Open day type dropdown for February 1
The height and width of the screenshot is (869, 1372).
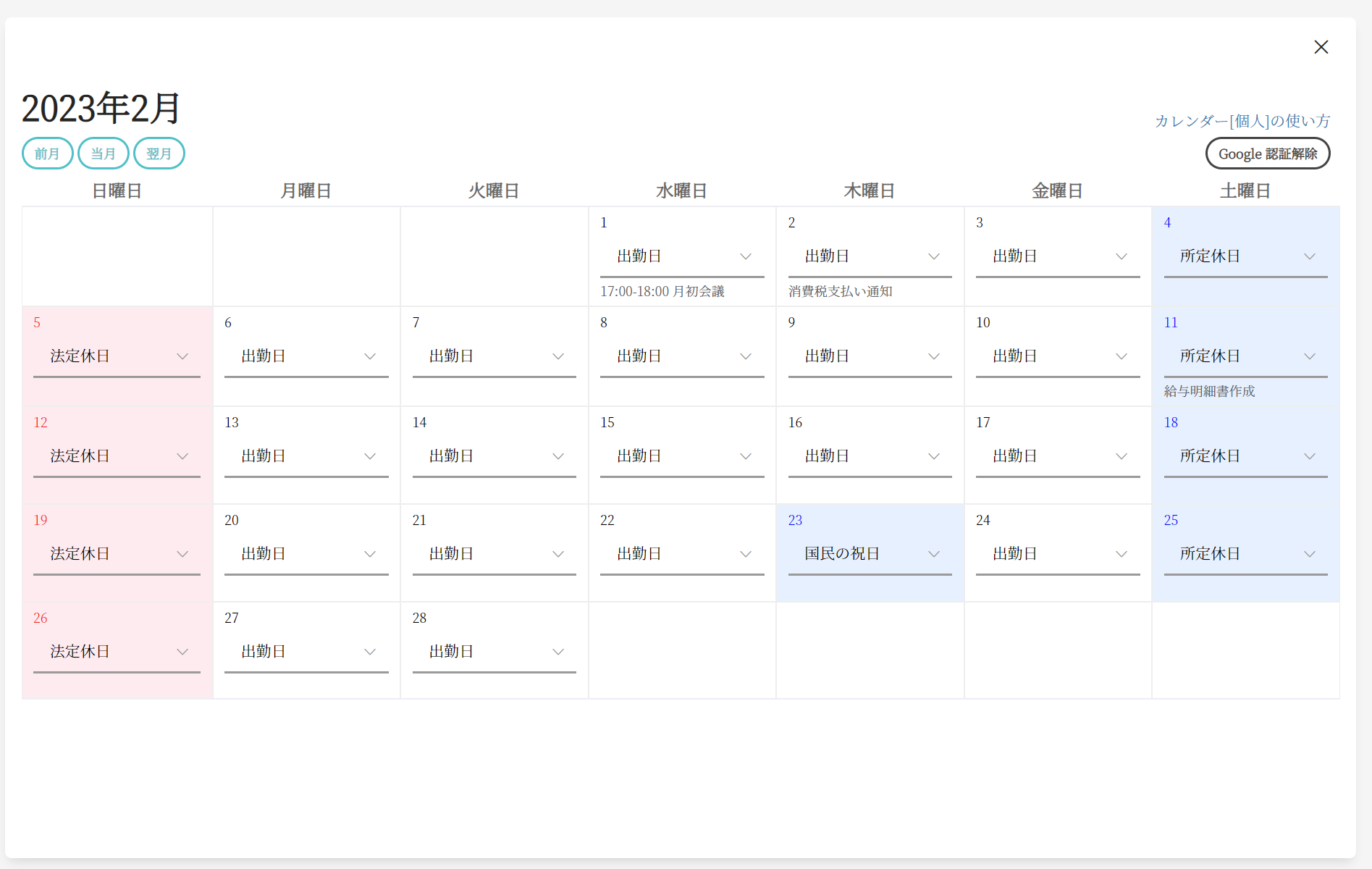pos(681,256)
